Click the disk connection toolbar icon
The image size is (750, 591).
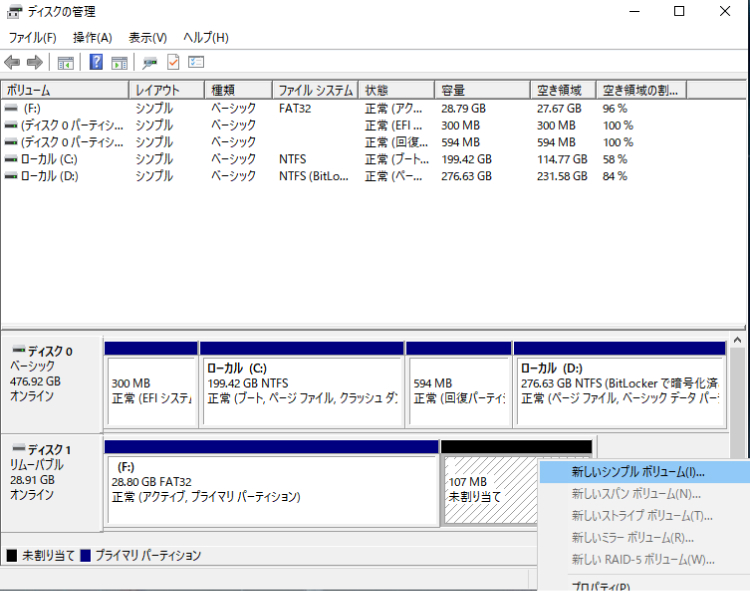tap(150, 63)
